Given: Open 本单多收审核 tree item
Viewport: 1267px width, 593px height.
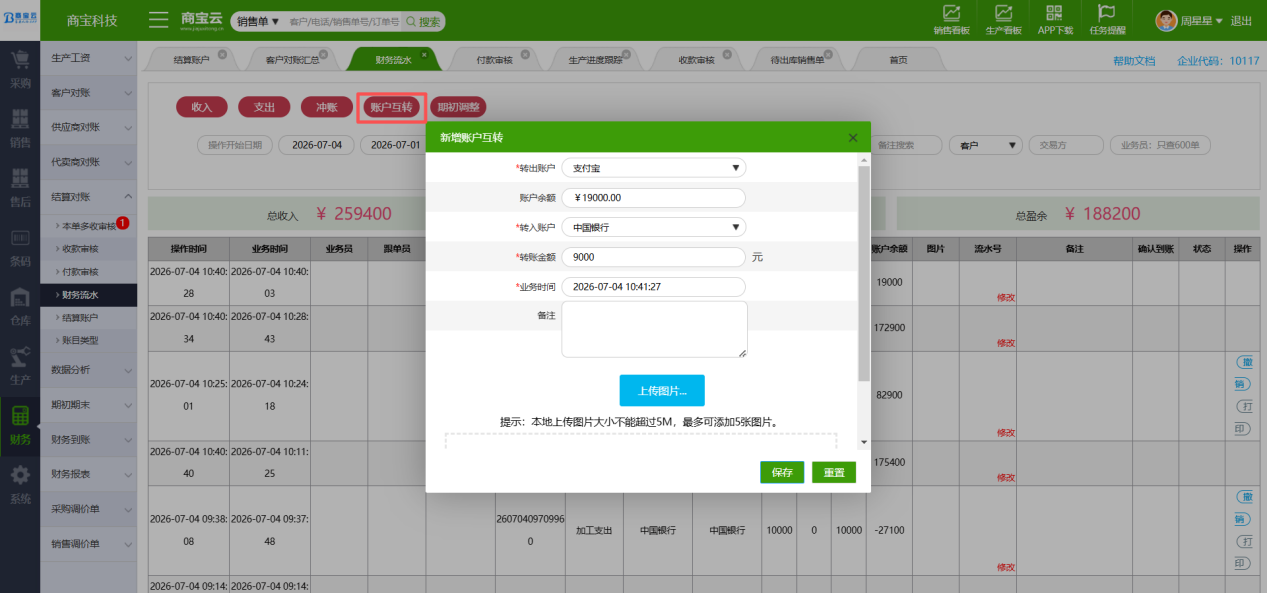Looking at the screenshot, I should coord(90,226).
